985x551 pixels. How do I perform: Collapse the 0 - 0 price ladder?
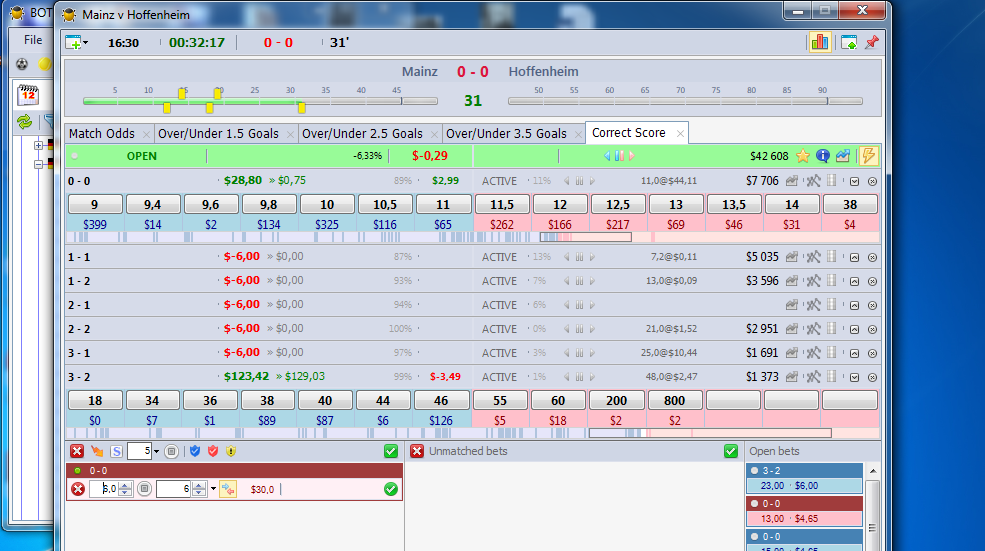pyautogui.click(x=854, y=182)
